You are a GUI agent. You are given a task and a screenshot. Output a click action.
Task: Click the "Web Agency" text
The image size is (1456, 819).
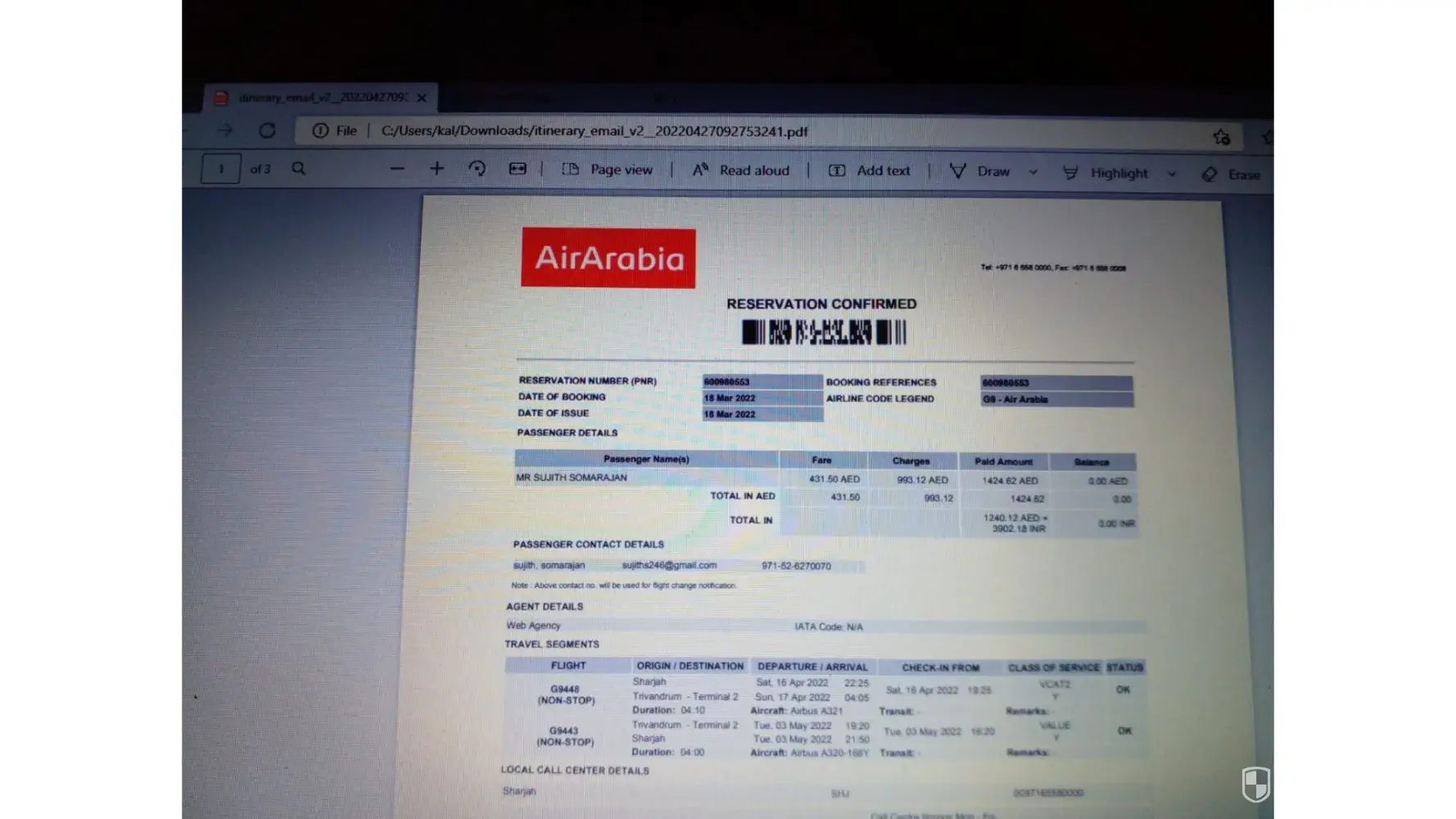533,625
